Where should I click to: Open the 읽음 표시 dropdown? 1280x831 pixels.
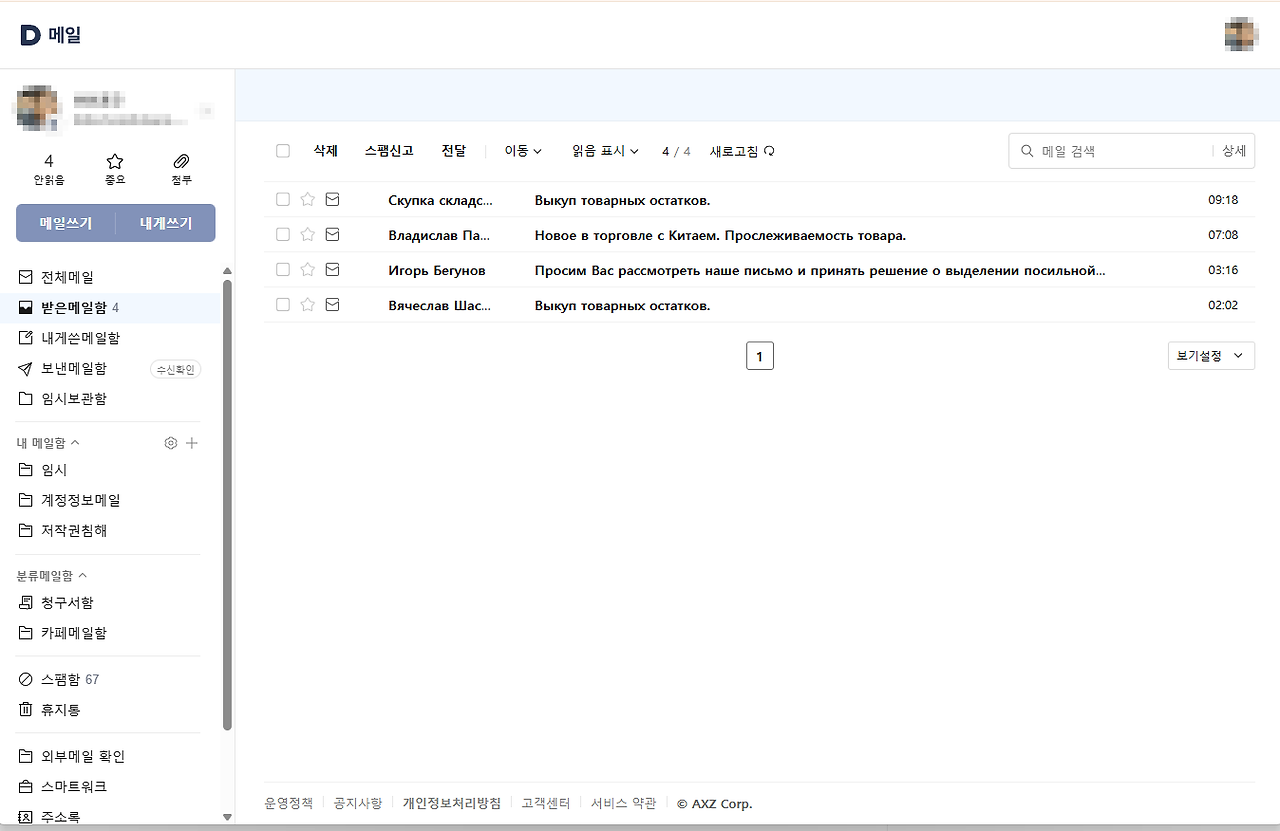pyautogui.click(x=605, y=151)
